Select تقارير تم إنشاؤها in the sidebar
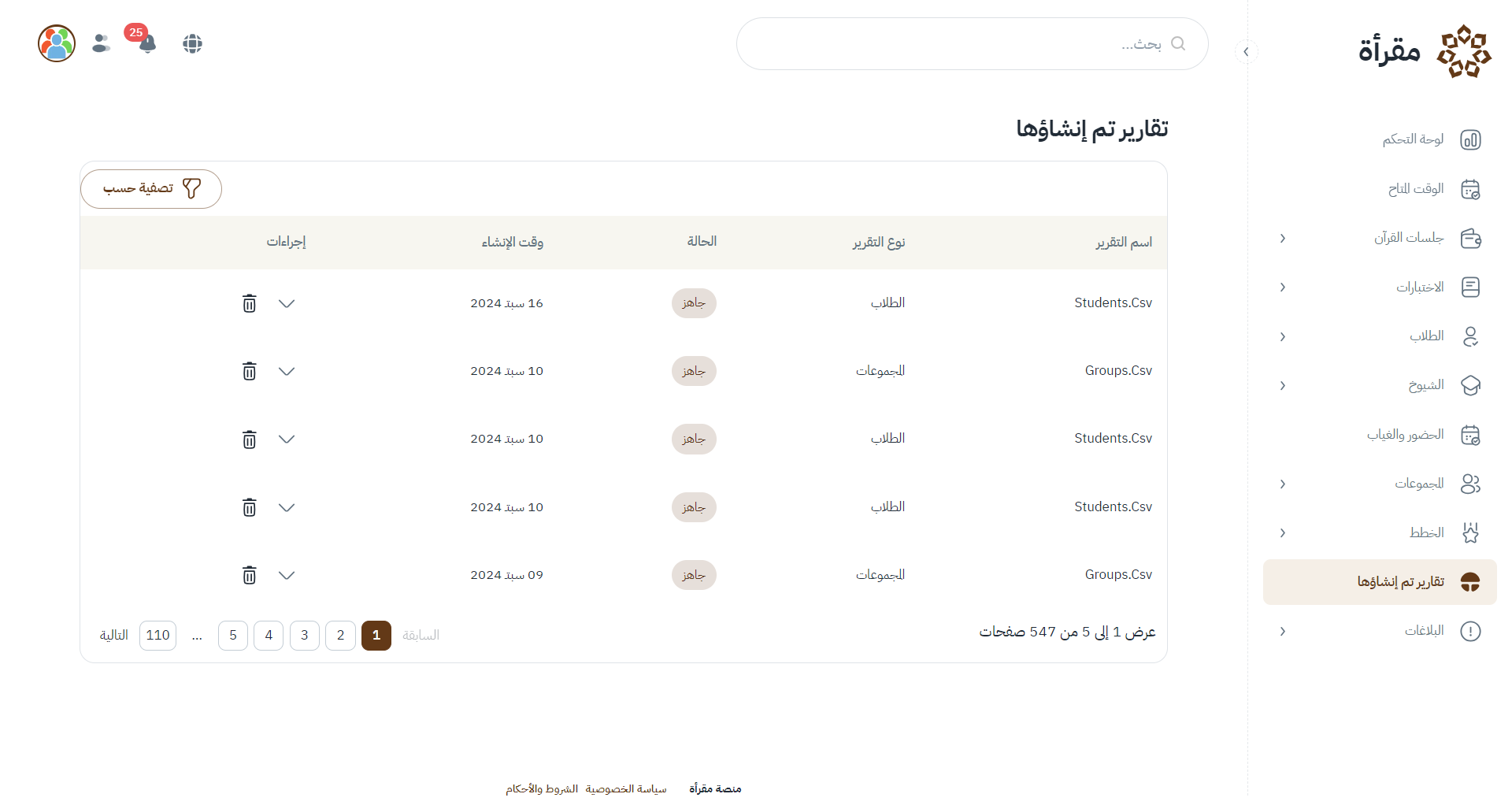 point(1400,582)
